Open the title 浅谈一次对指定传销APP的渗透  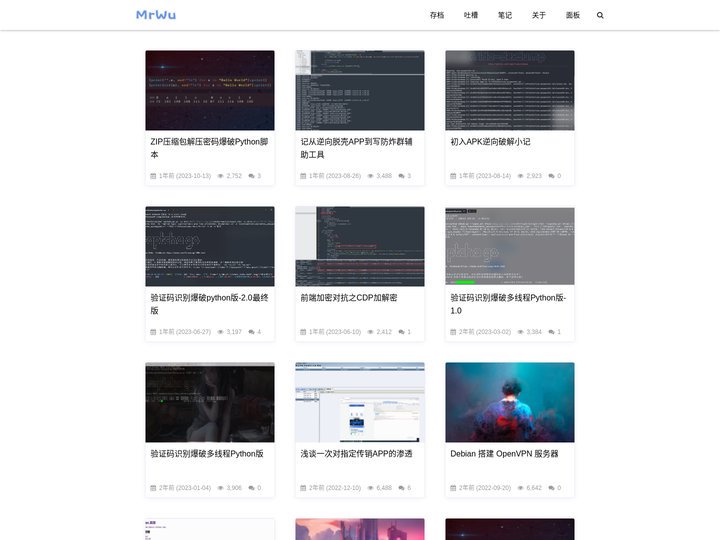coord(356,454)
